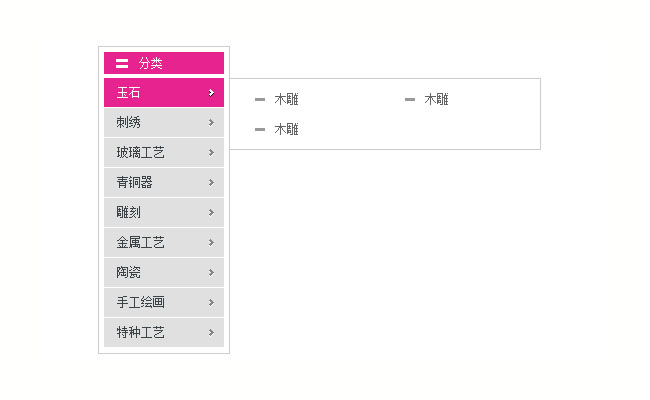This screenshot has height=400, width=650.
Task: Click the chevron arrow beside 玻璃工艺
Action: pyautogui.click(x=211, y=153)
